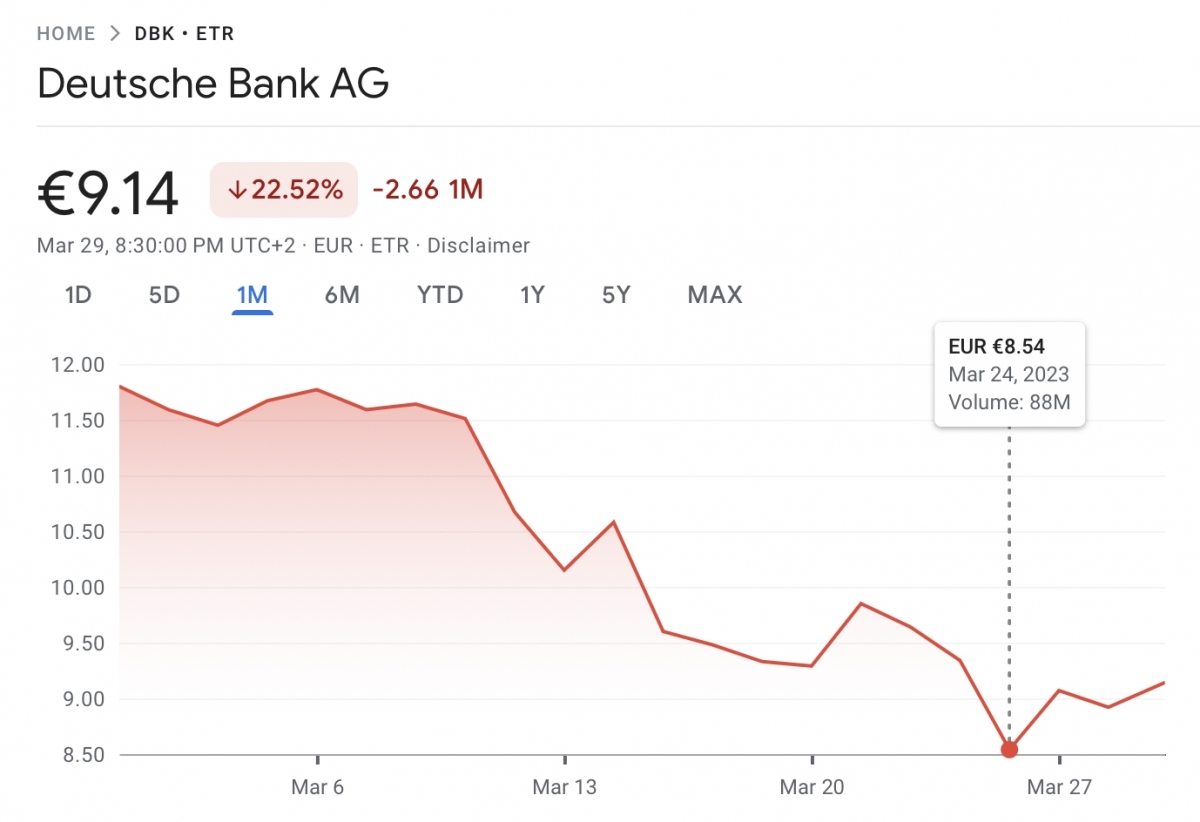1200x822 pixels.
Task: Switch to the YTD time range
Action: pos(440,295)
